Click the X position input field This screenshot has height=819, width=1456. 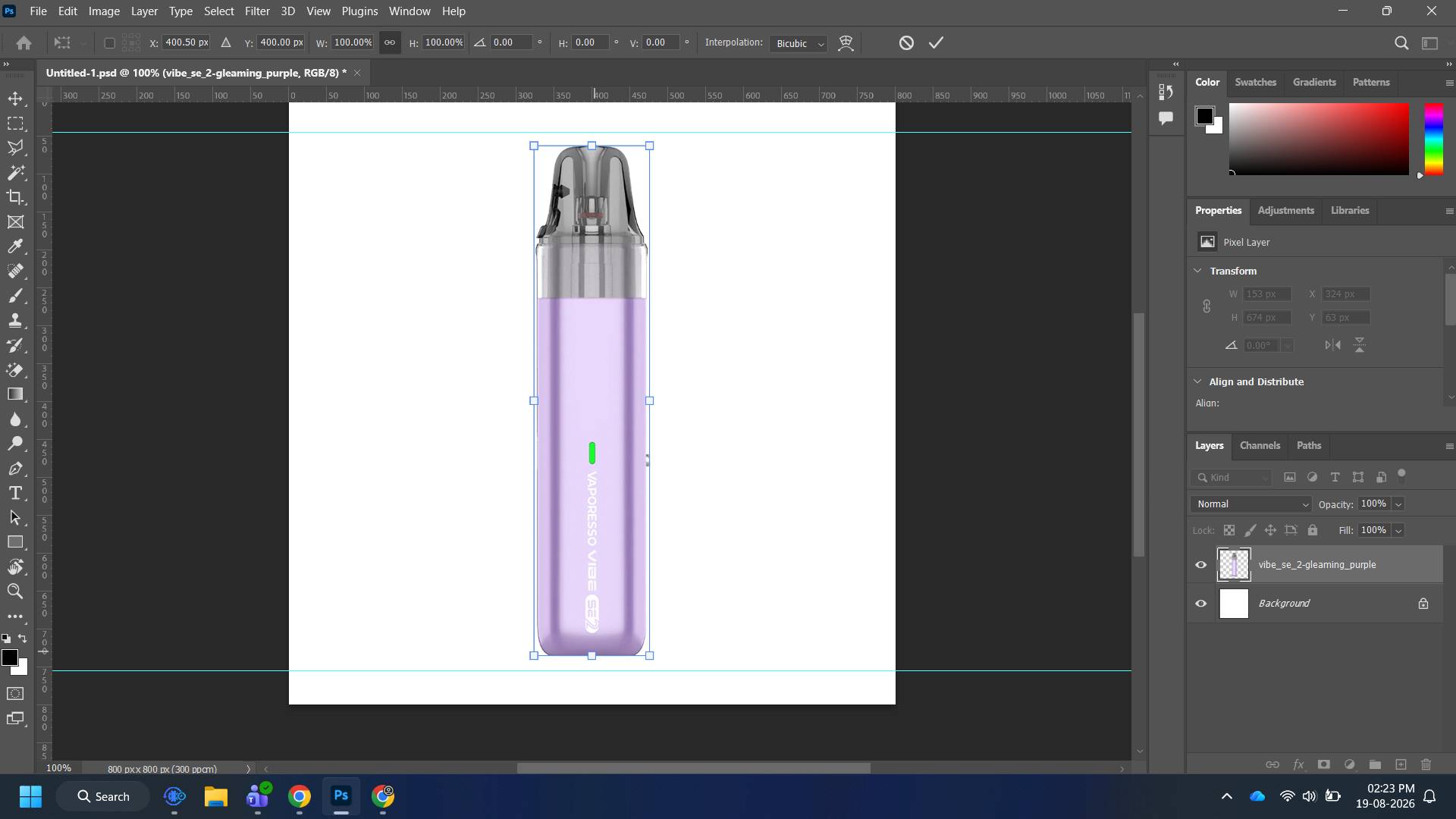point(187,42)
